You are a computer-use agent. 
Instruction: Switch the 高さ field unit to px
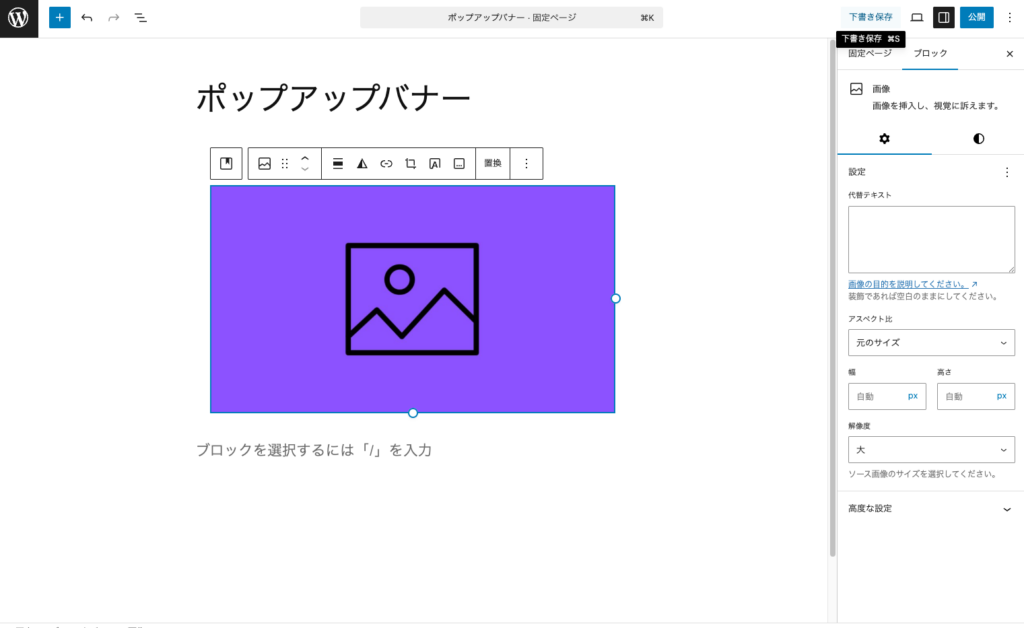tap(1002, 396)
